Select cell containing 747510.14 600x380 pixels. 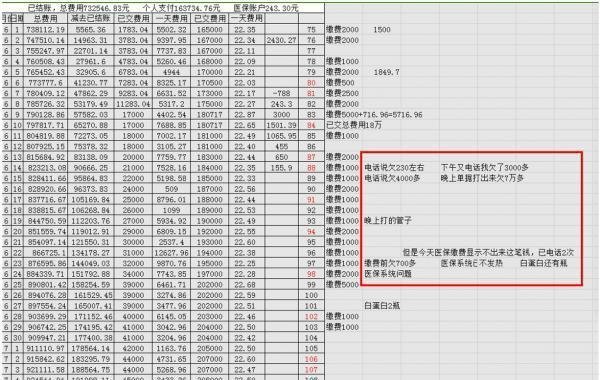click(46, 40)
